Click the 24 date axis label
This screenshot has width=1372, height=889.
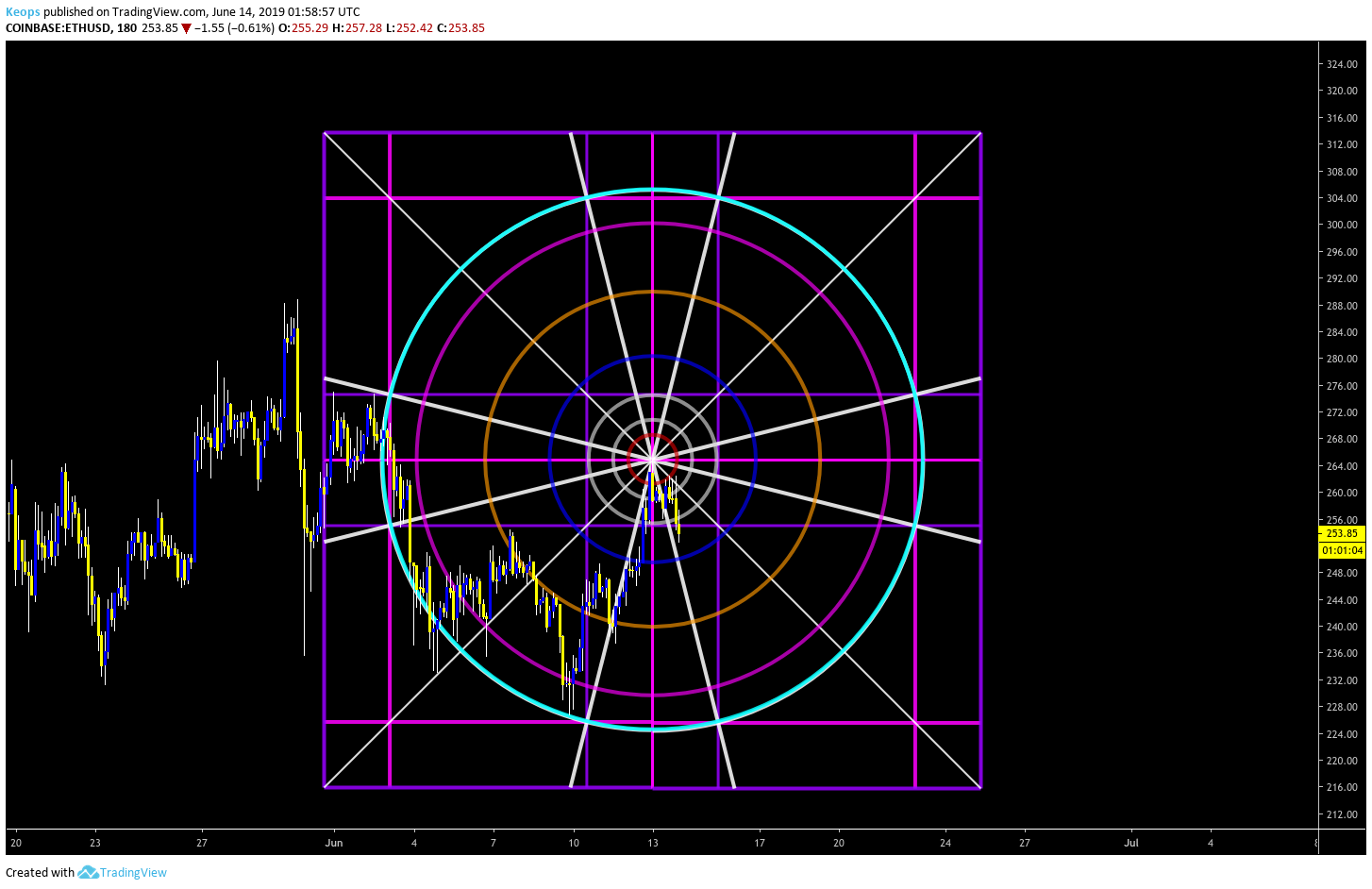coord(945,843)
